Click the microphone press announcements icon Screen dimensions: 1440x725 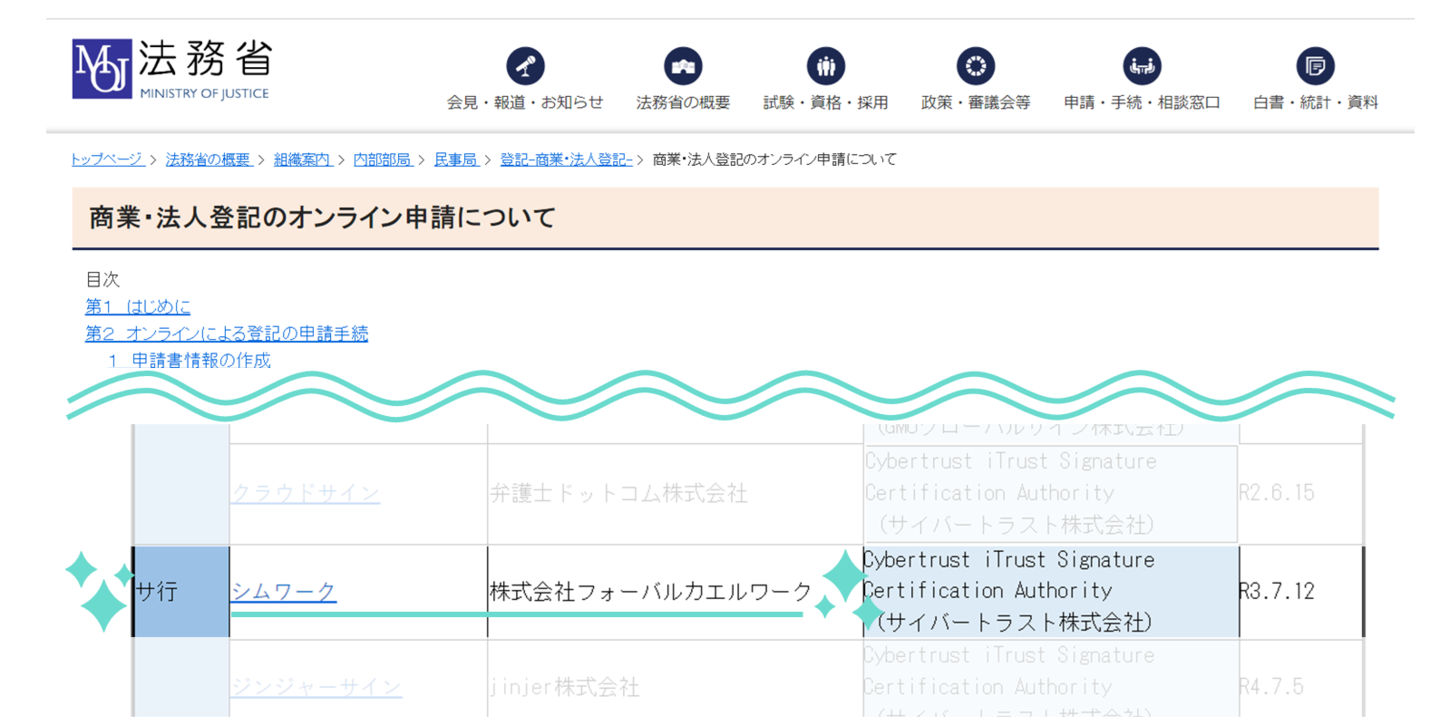click(x=525, y=67)
